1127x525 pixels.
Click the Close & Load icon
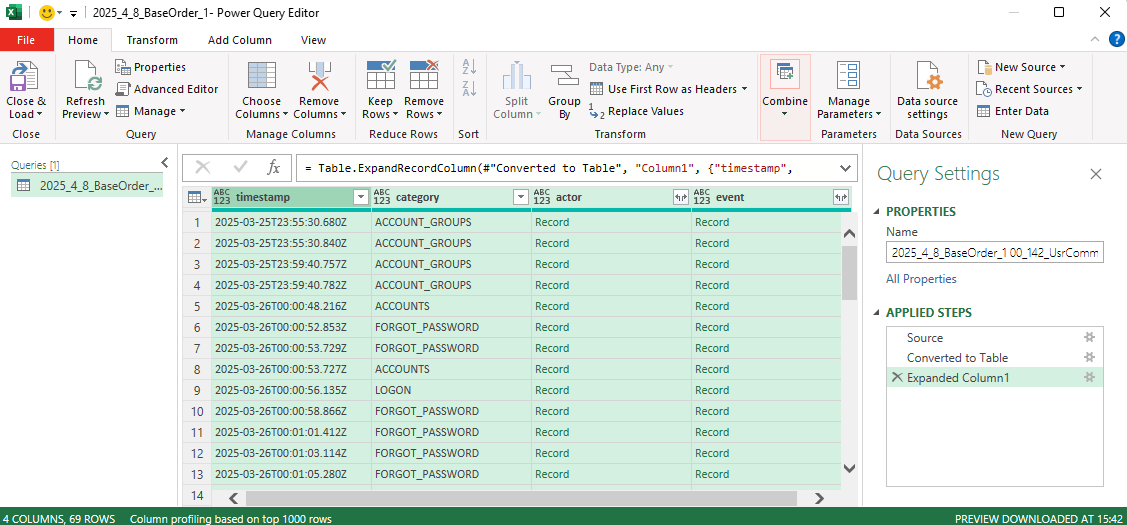coord(24,76)
